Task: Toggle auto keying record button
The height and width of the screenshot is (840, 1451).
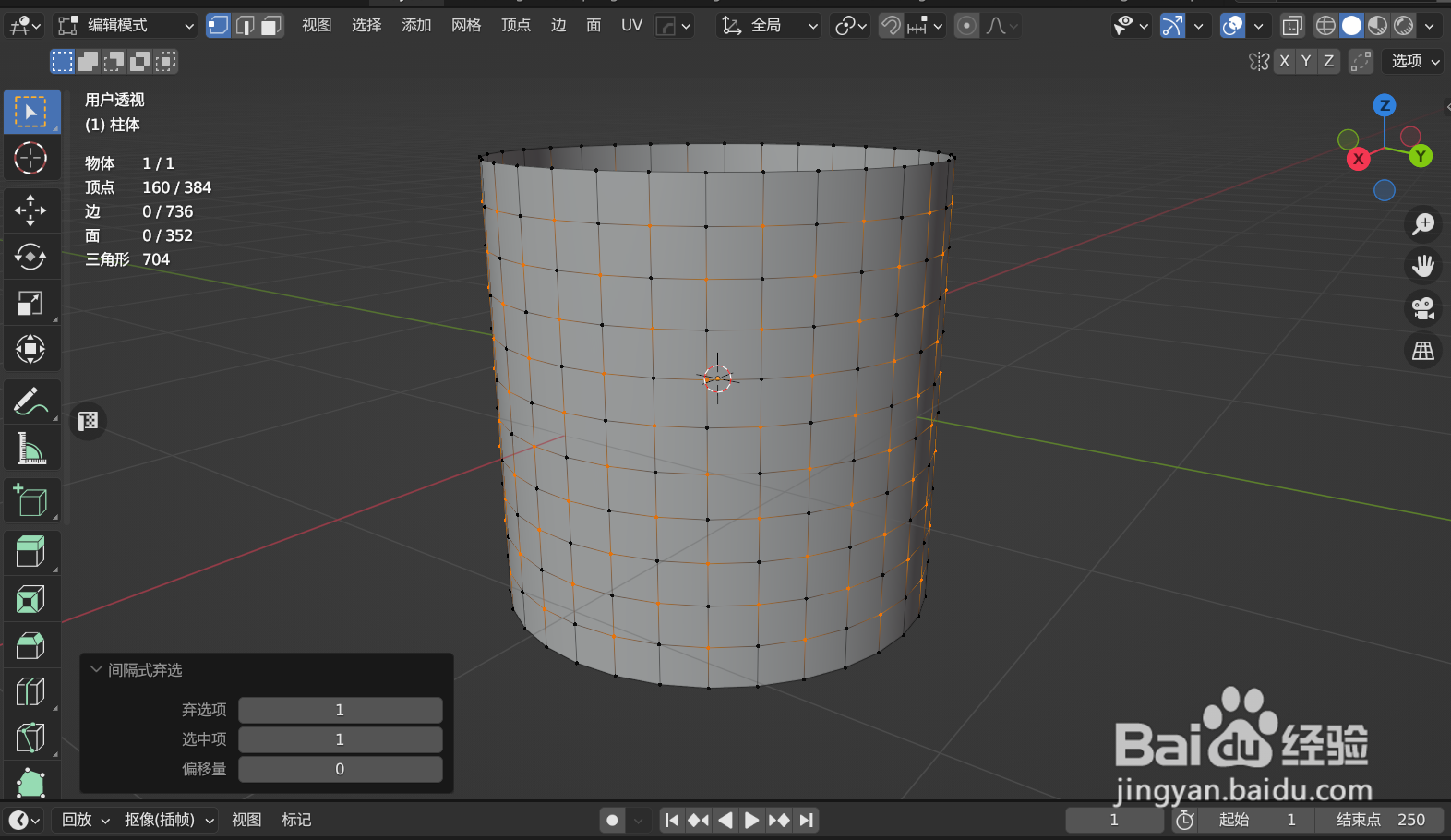Action: (612, 820)
